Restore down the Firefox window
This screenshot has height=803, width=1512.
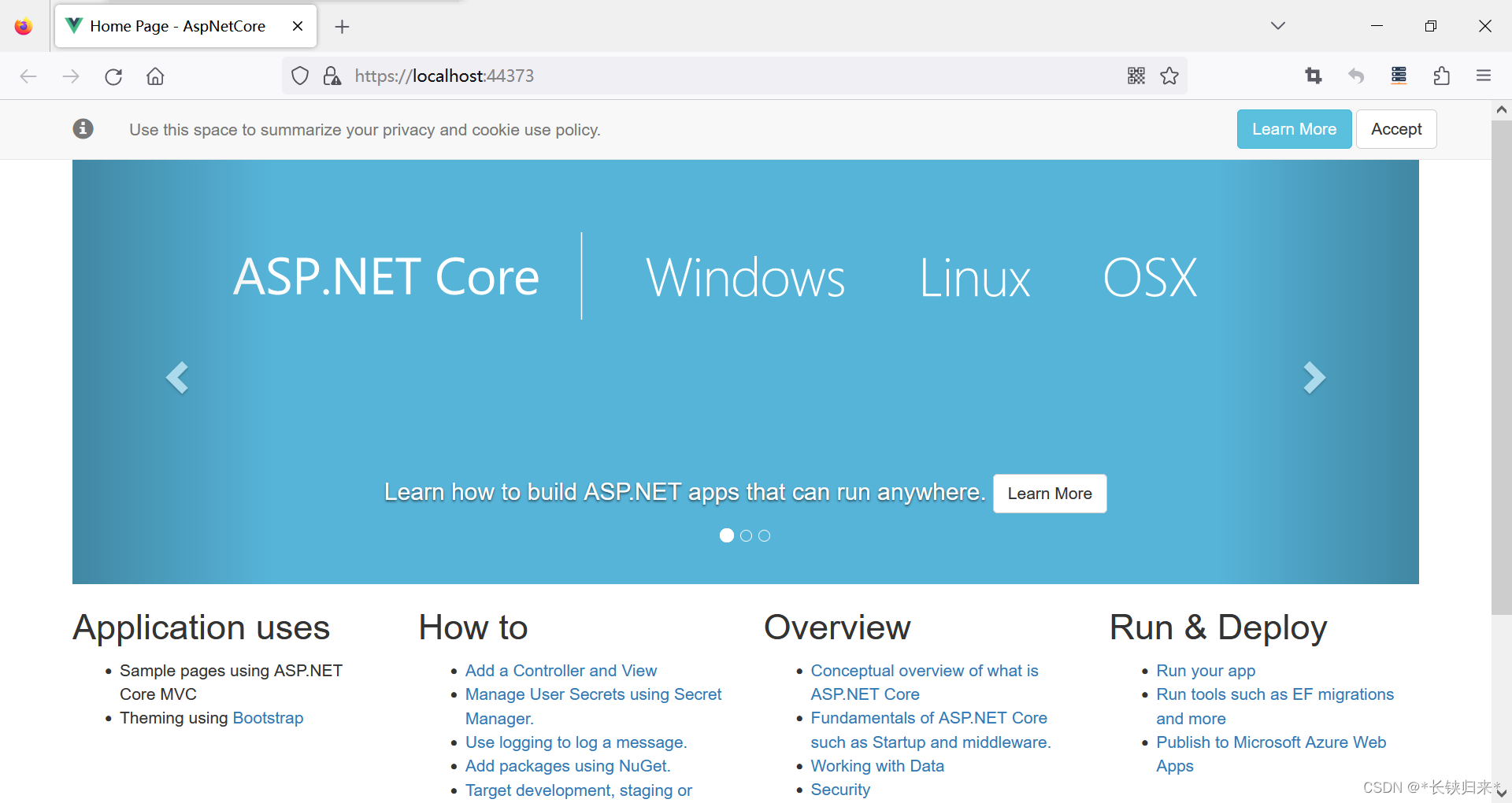pos(1431,26)
